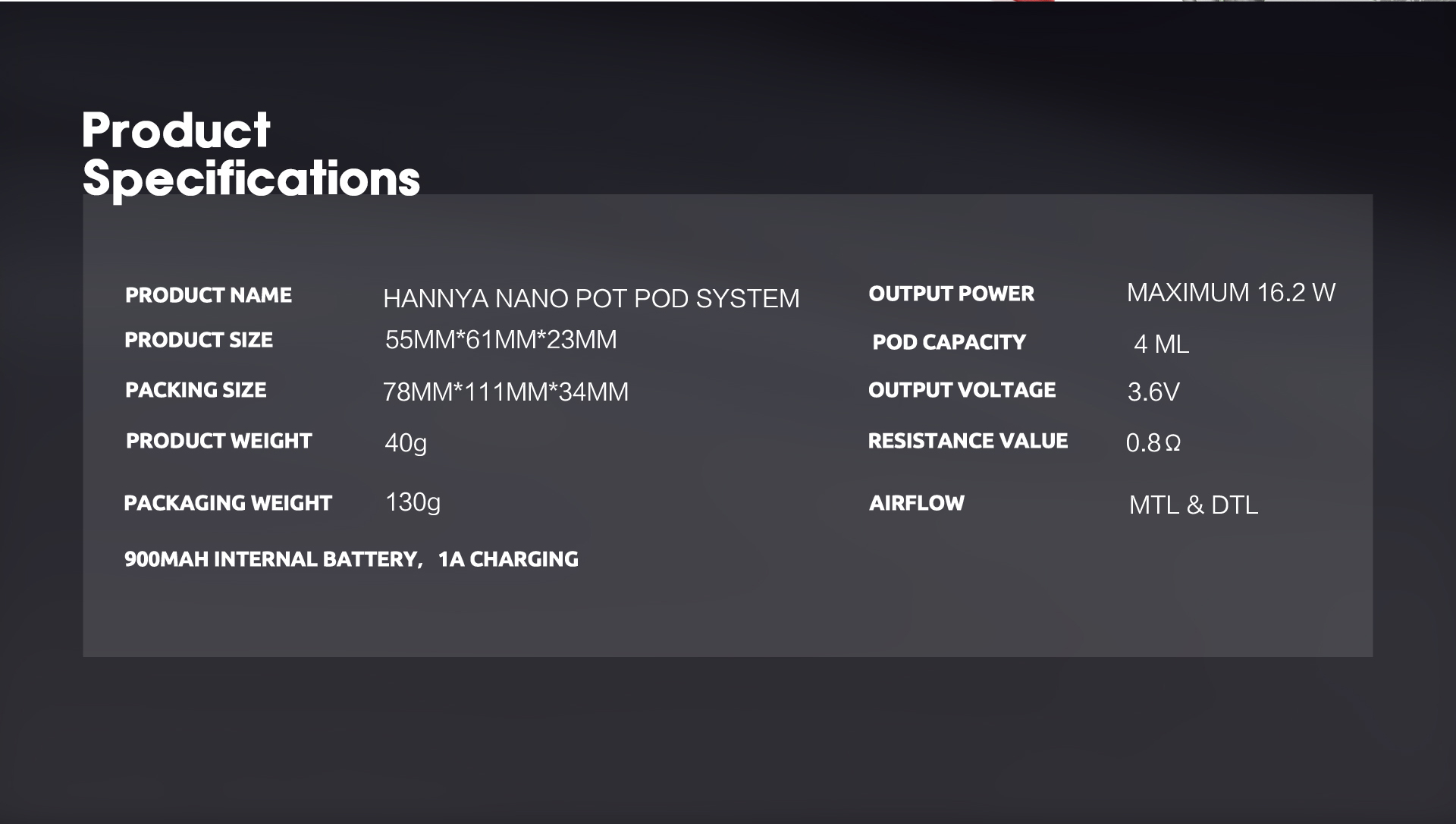Click the PACKAGING WEIGHT label

[227, 503]
